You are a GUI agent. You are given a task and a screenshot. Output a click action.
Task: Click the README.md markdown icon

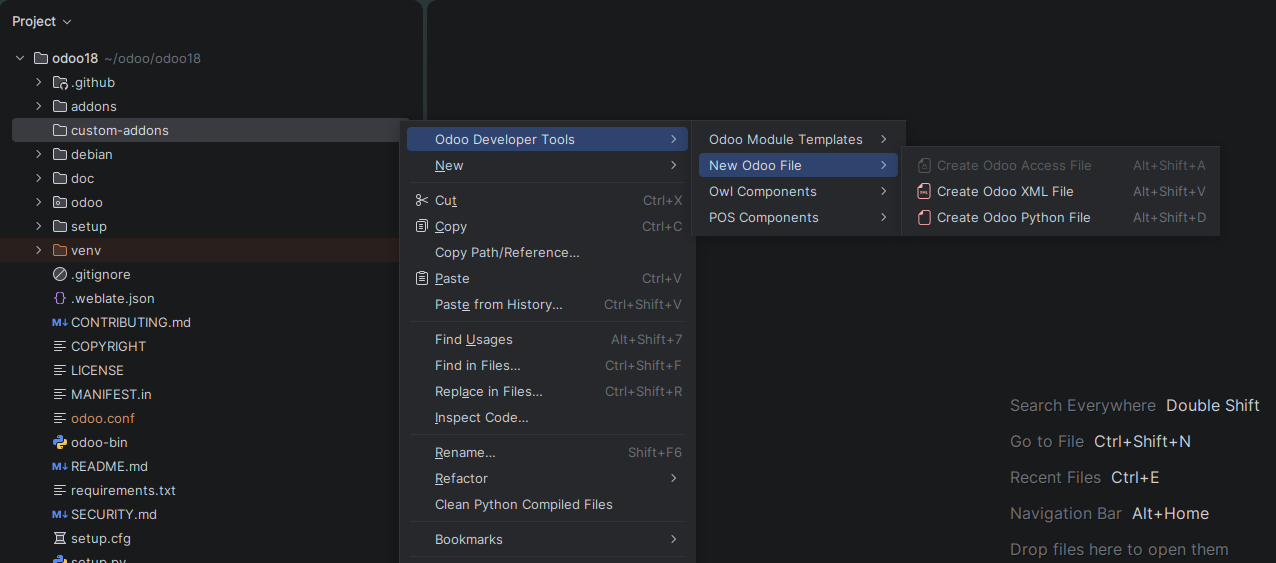coord(60,466)
